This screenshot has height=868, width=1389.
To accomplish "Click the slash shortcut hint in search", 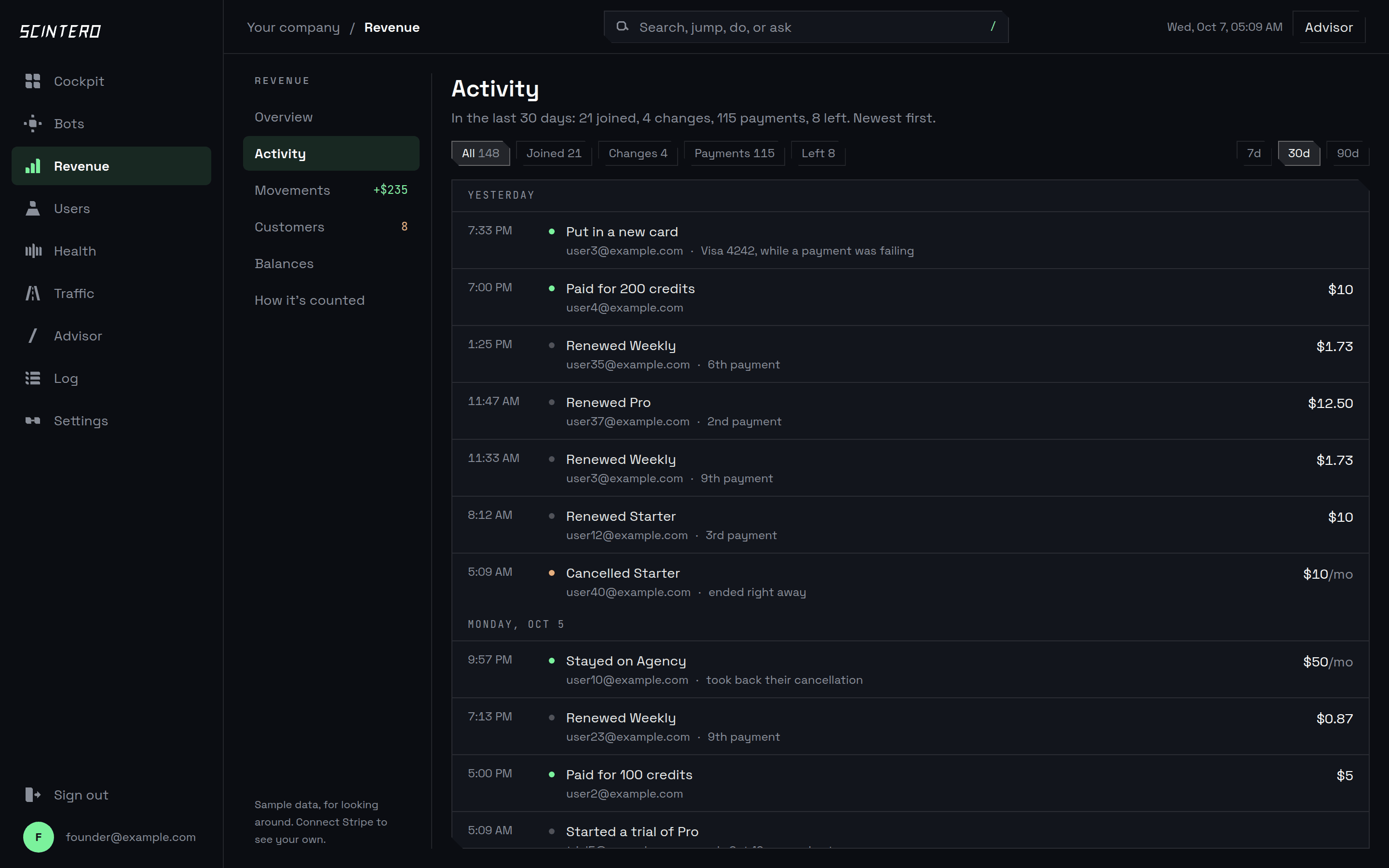I will tap(993, 27).
